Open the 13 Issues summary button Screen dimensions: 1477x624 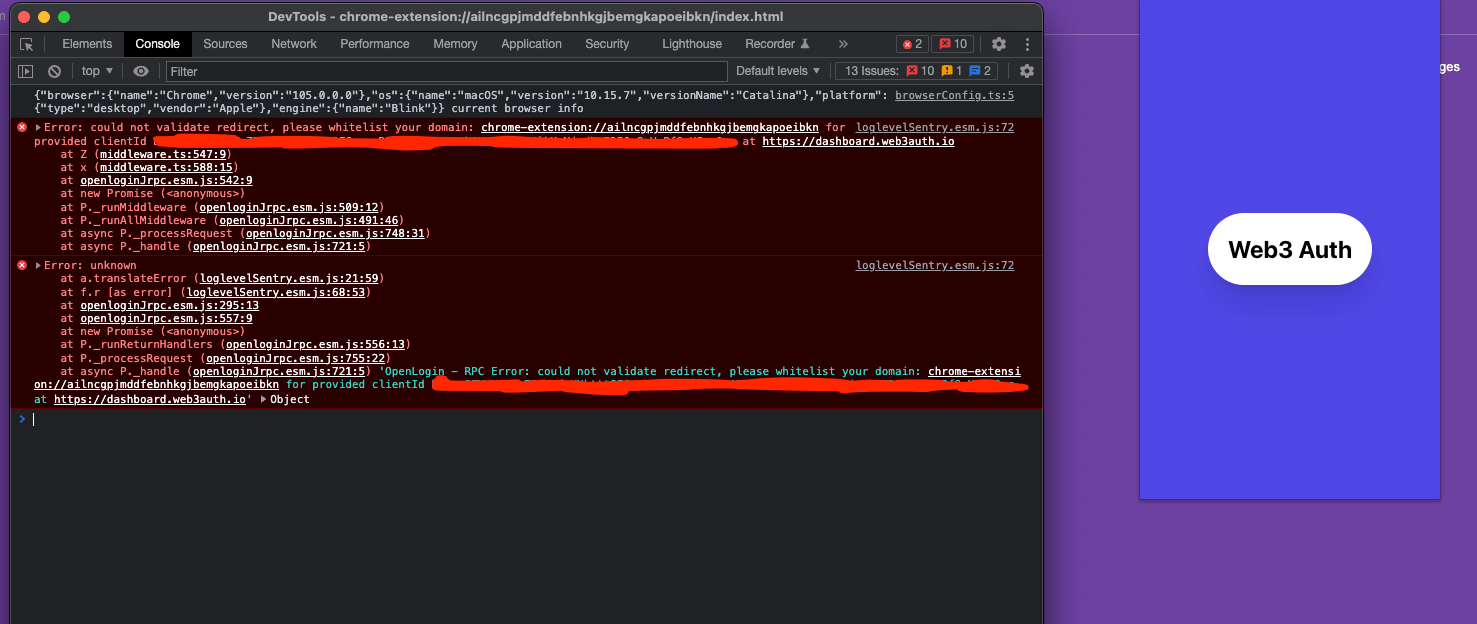tap(917, 71)
